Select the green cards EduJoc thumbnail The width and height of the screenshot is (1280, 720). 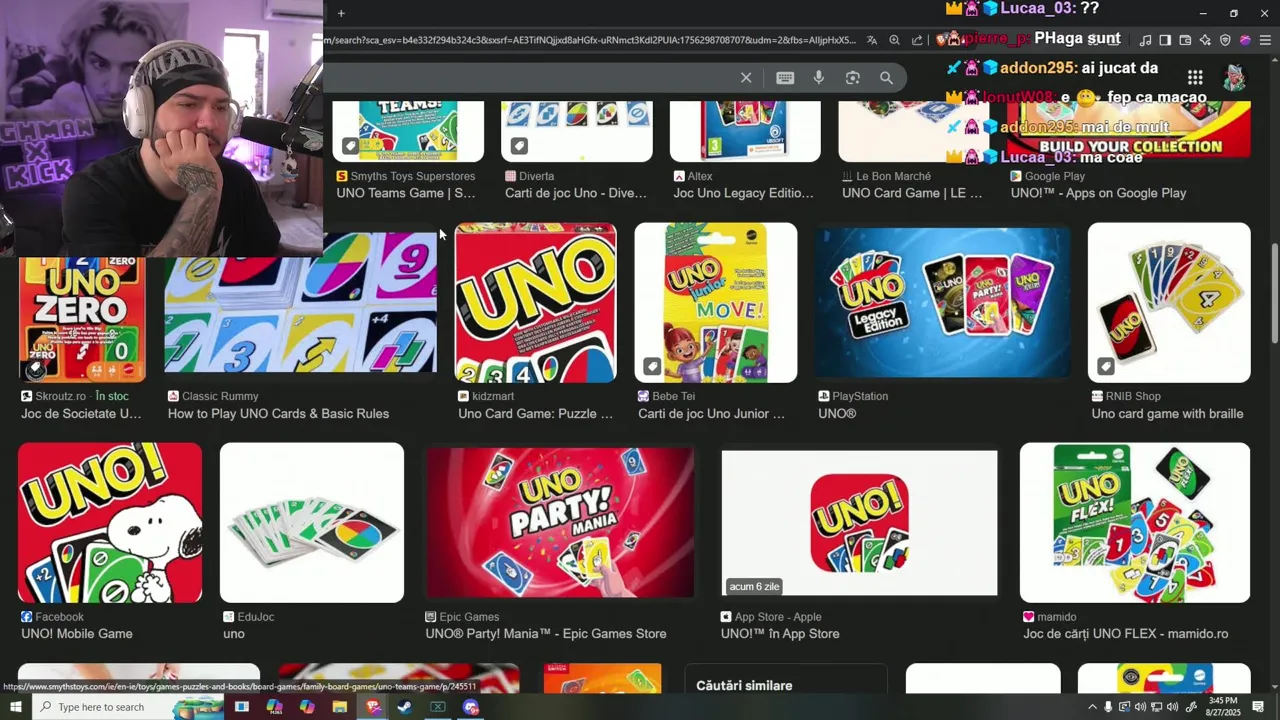[312, 522]
